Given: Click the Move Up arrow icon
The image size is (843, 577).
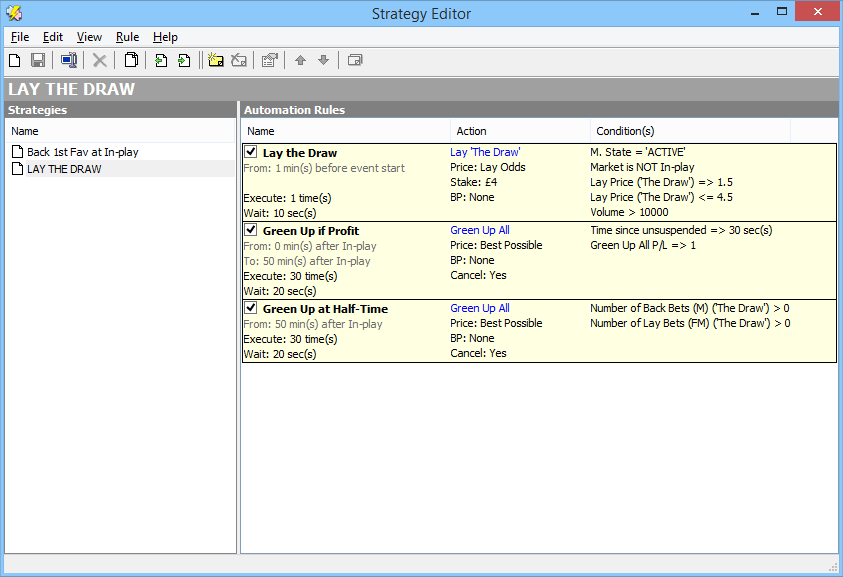Looking at the screenshot, I should (x=300, y=61).
